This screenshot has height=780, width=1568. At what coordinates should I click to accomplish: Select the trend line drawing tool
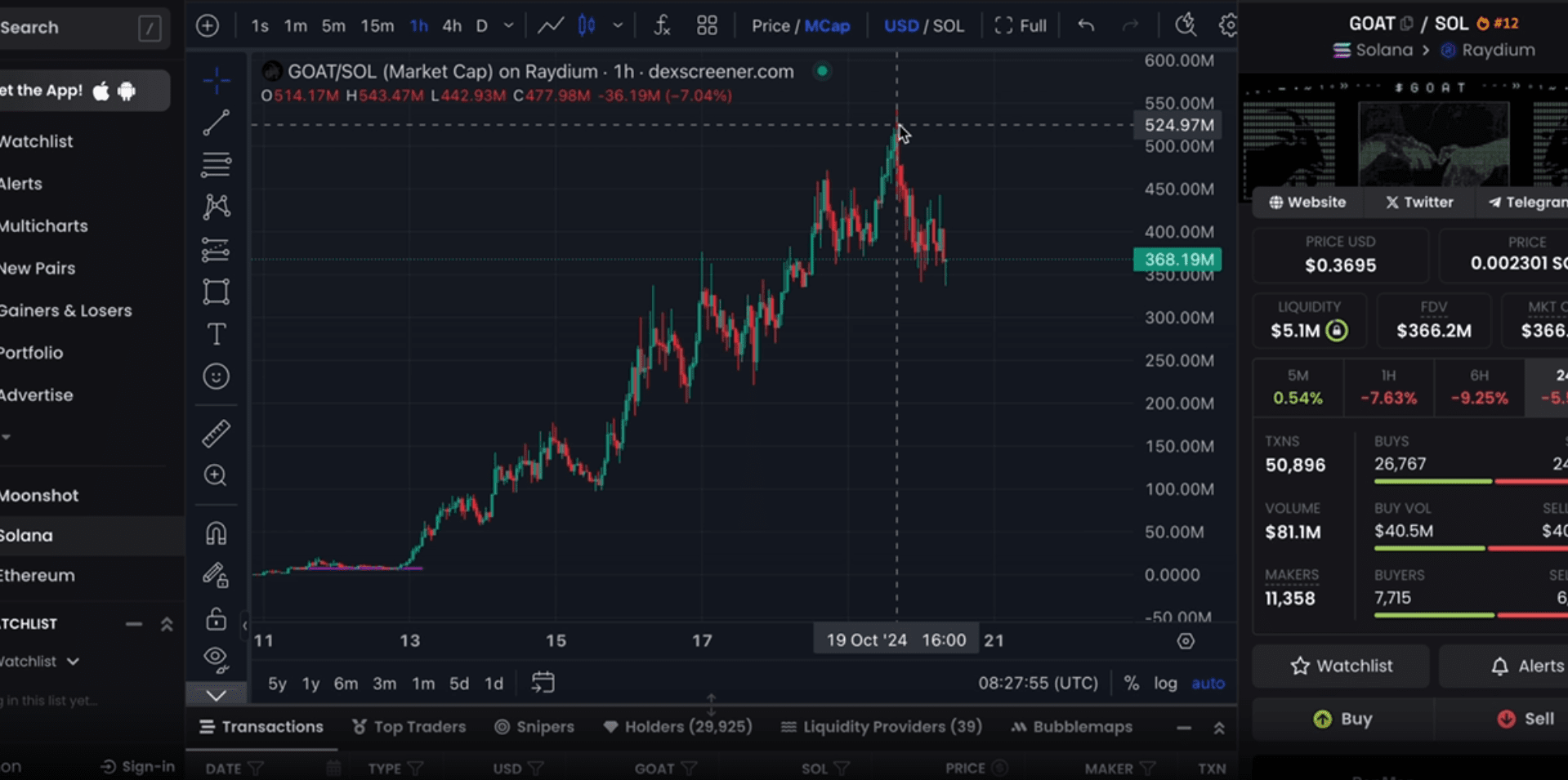click(217, 123)
